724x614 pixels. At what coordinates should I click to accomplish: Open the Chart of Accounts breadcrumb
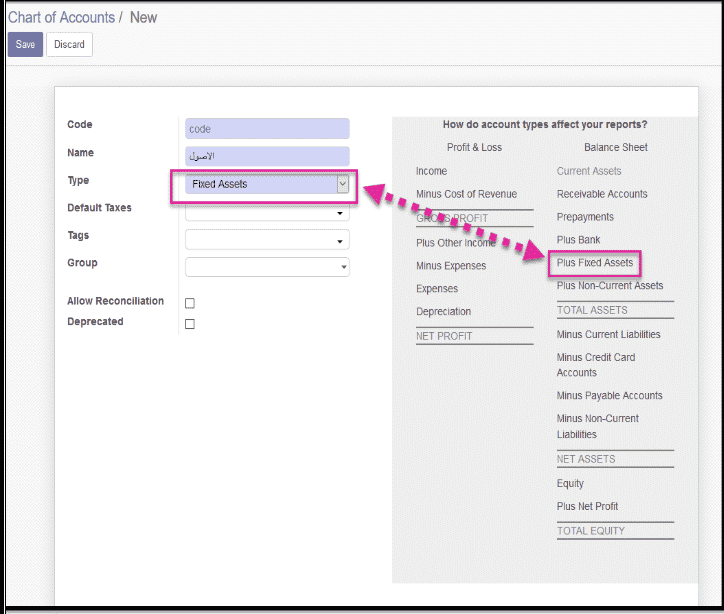(x=61, y=18)
